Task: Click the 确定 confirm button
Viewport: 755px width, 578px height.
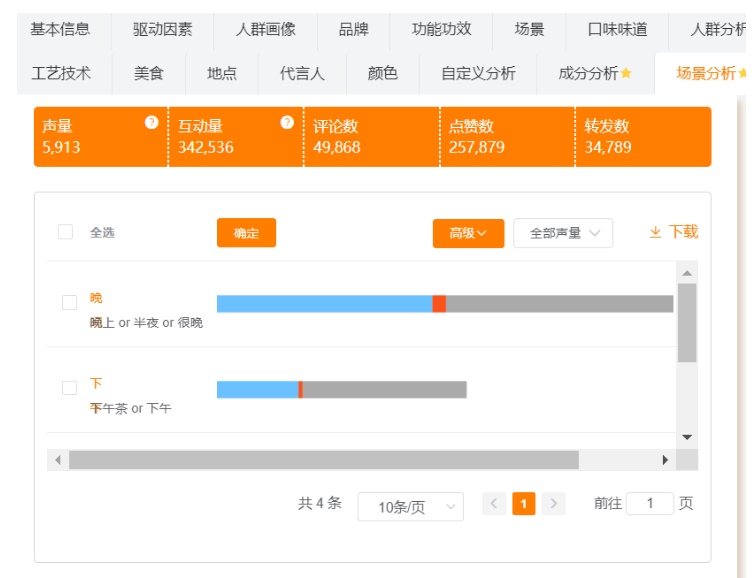Action: pos(247,233)
